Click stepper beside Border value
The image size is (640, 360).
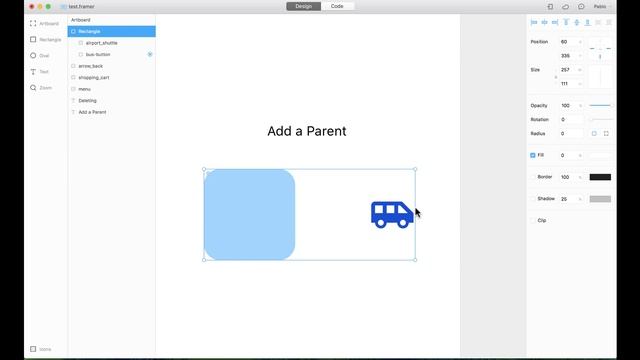tap(580, 177)
